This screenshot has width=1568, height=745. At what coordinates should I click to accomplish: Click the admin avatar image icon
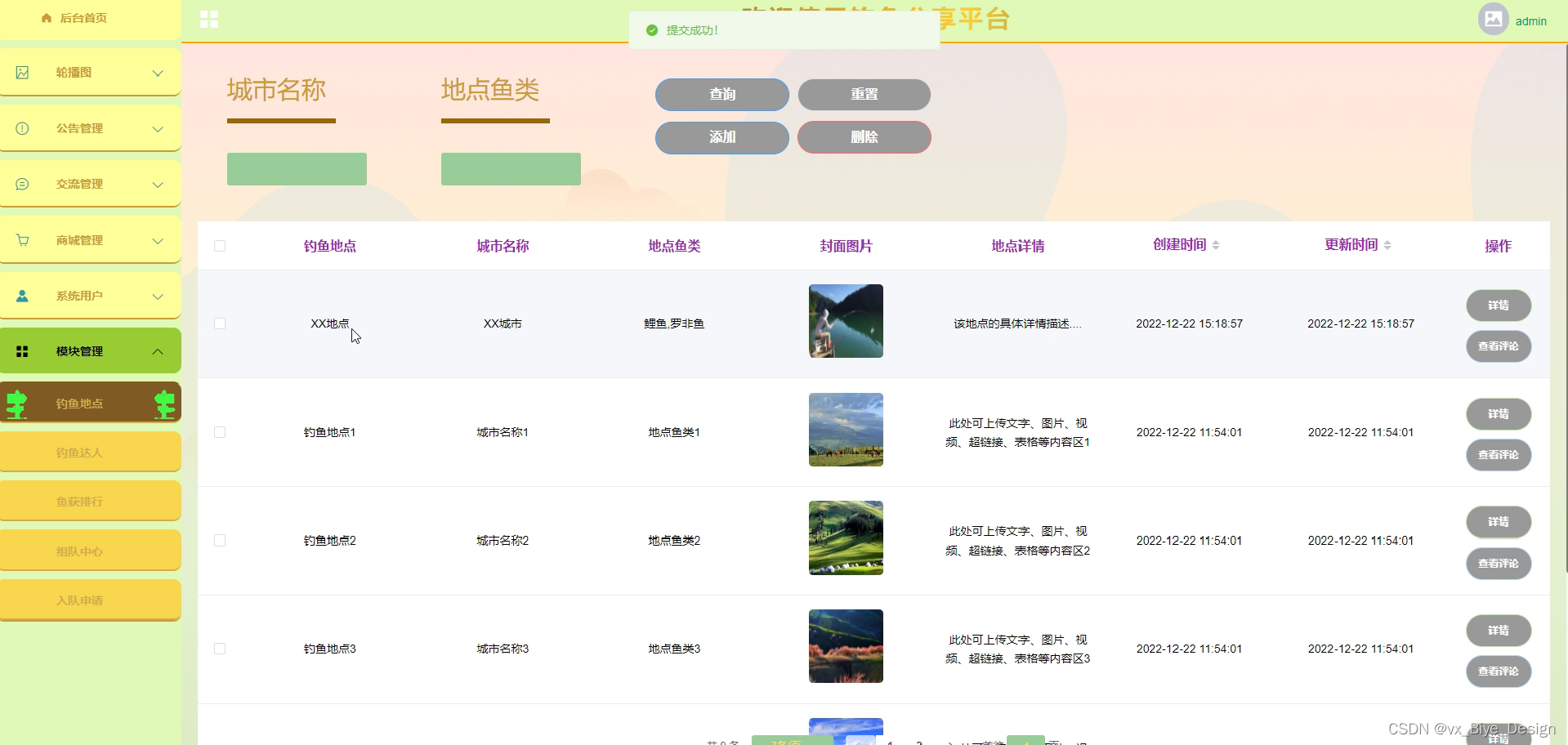1493,19
